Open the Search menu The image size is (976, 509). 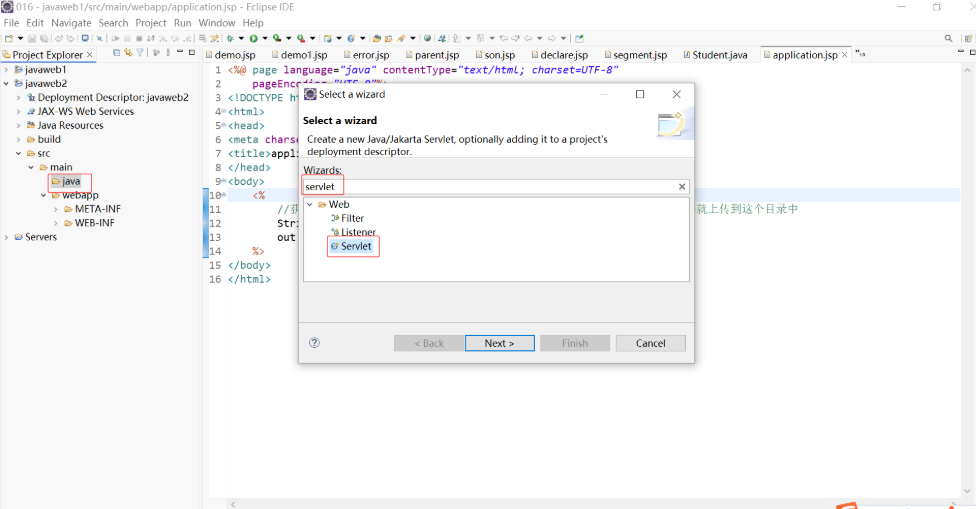coord(113,23)
